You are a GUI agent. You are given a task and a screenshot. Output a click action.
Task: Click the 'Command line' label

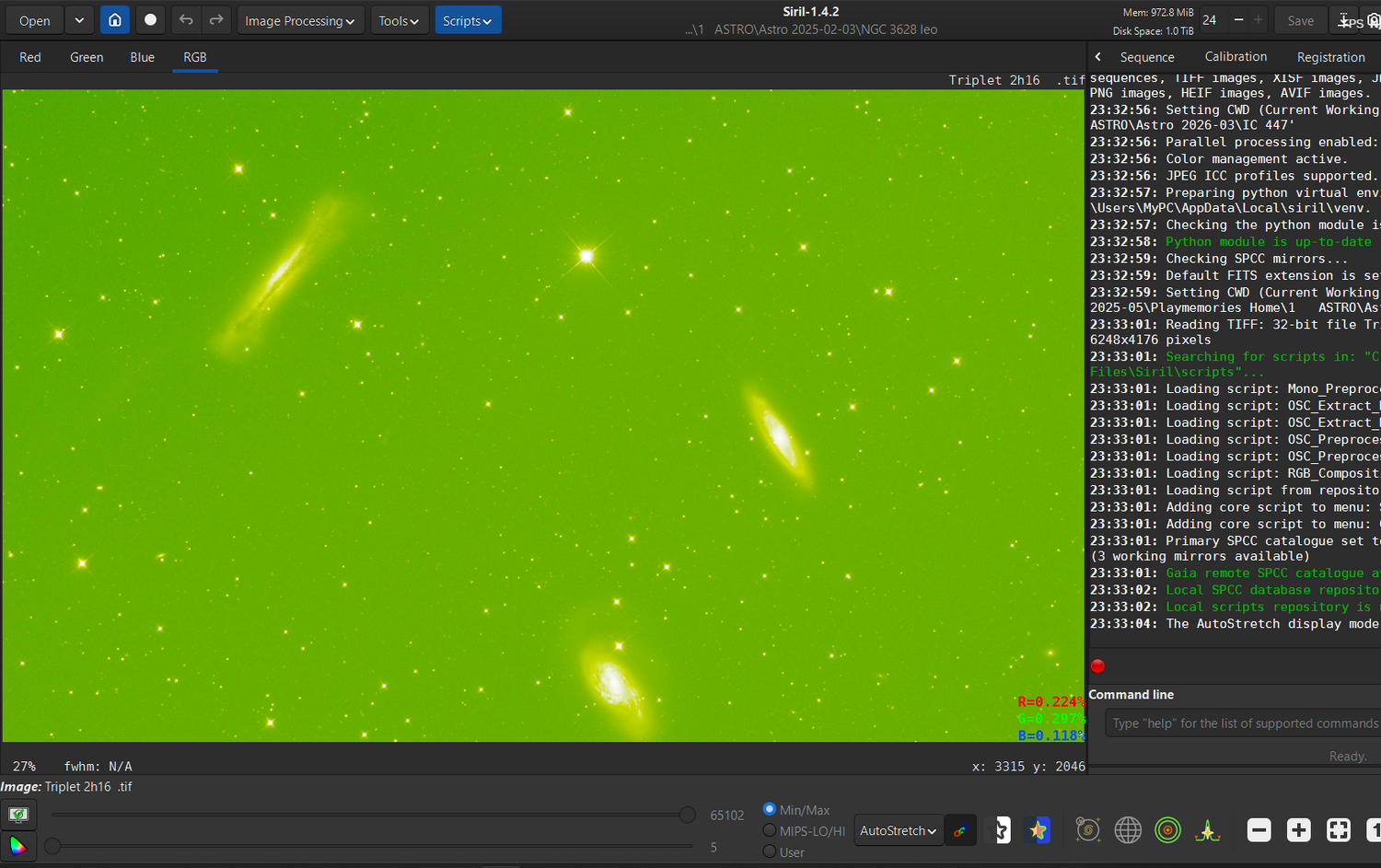tap(1131, 695)
